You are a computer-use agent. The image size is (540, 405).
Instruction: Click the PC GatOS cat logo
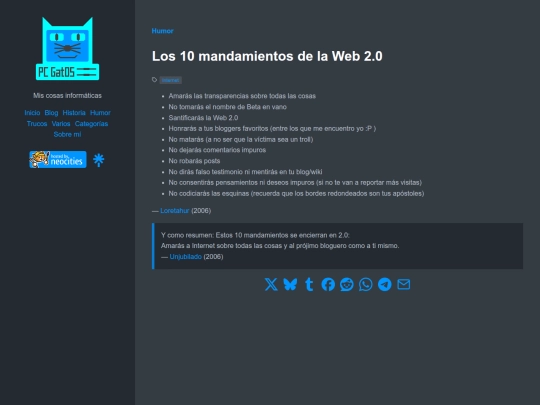[68, 49]
